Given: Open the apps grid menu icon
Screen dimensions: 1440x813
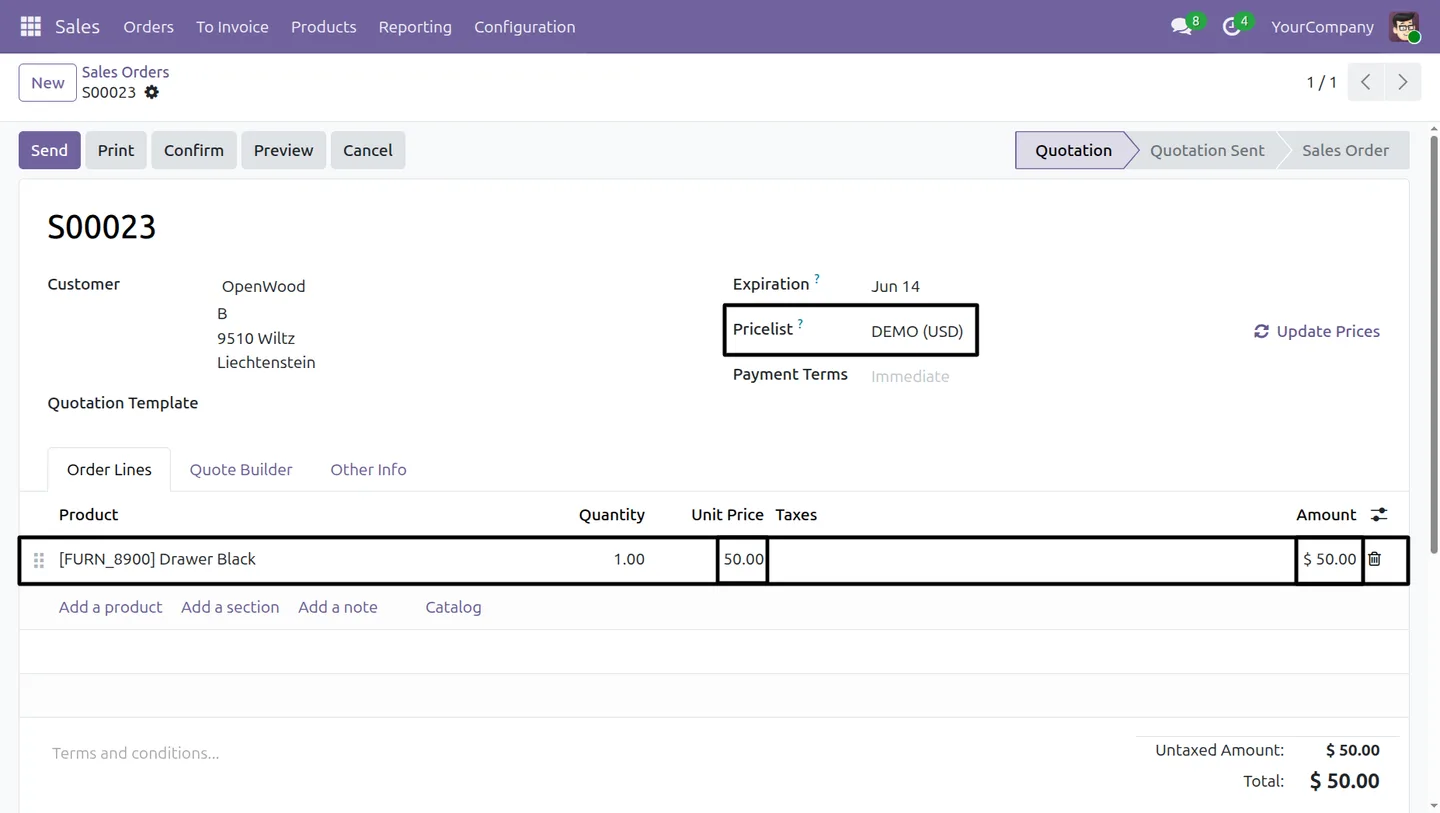Looking at the screenshot, I should (x=30, y=27).
